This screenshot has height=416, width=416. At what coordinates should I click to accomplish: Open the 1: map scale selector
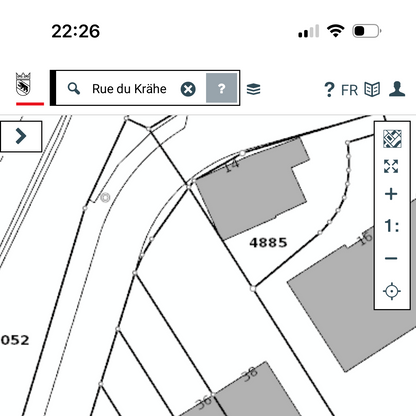point(391,226)
